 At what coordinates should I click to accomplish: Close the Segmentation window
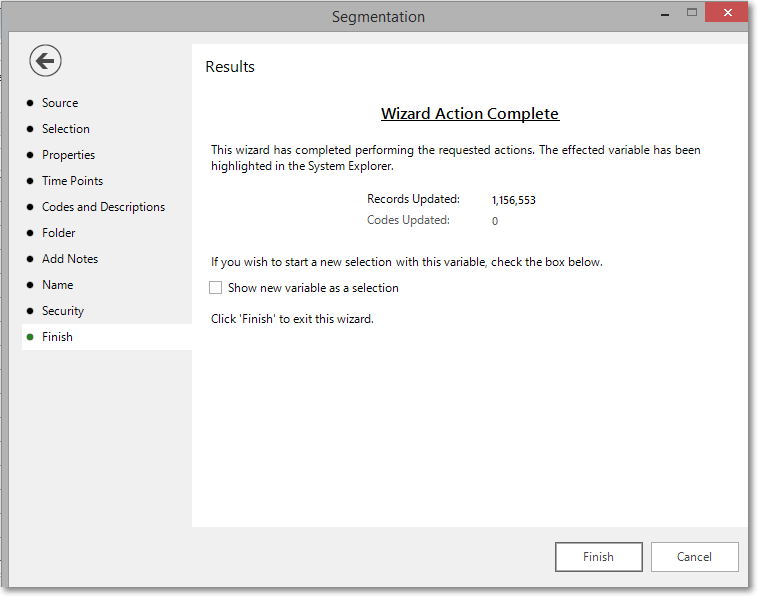click(x=727, y=13)
